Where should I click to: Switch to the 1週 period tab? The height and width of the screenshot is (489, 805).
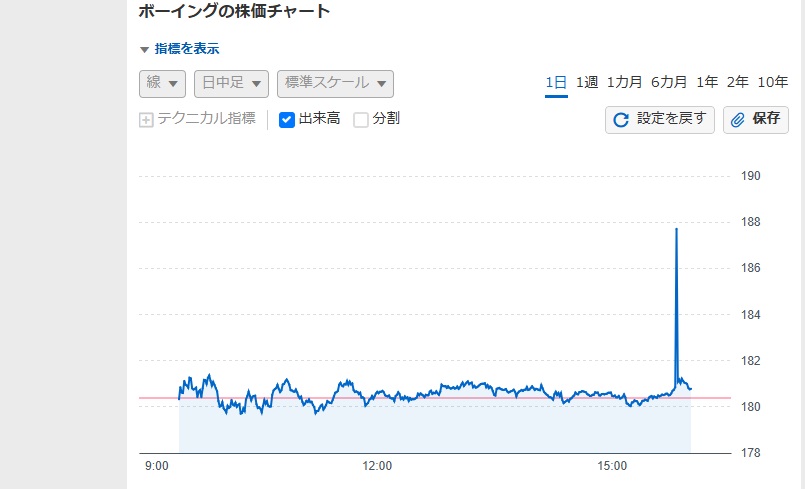click(x=587, y=82)
